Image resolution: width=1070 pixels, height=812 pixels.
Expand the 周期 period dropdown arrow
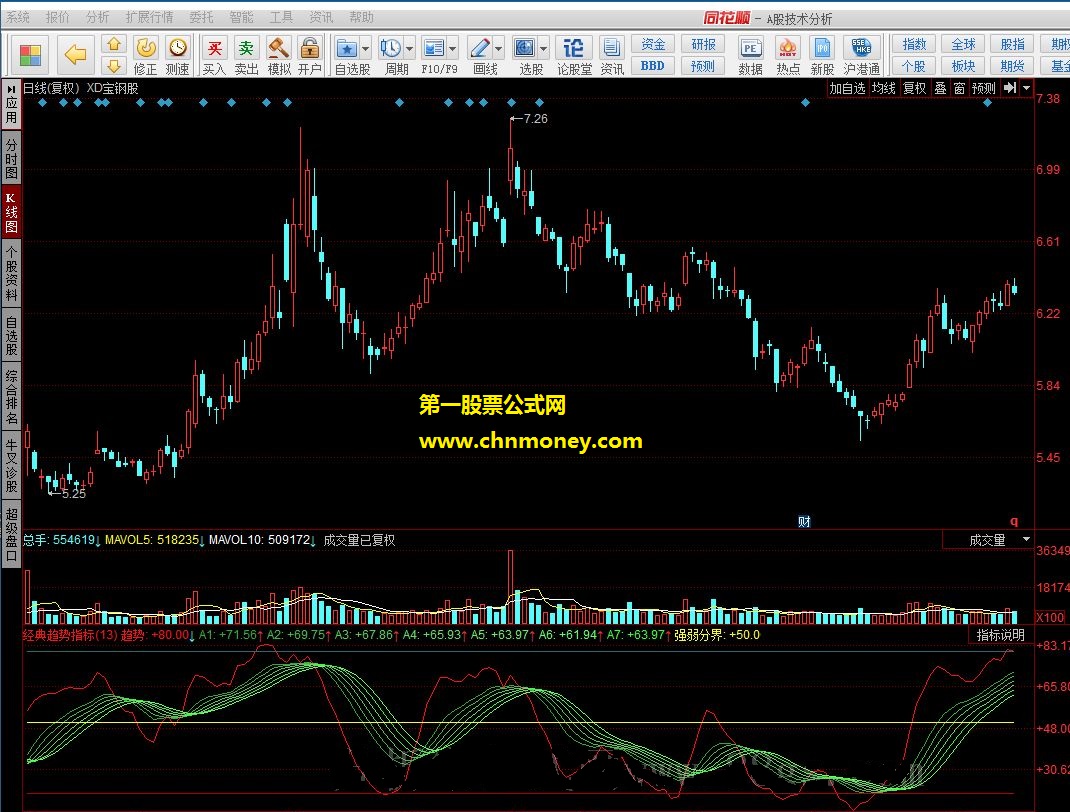(409, 48)
